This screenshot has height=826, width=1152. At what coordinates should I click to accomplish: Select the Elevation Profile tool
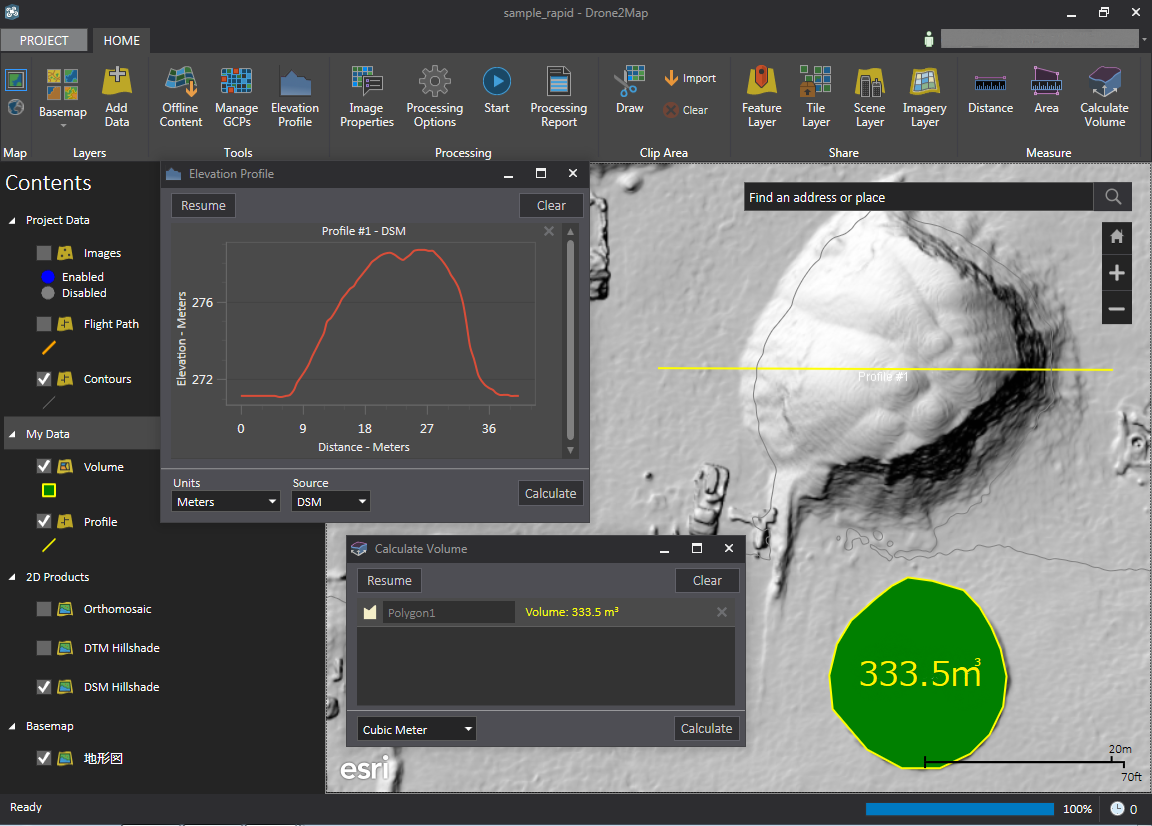[295, 97]
